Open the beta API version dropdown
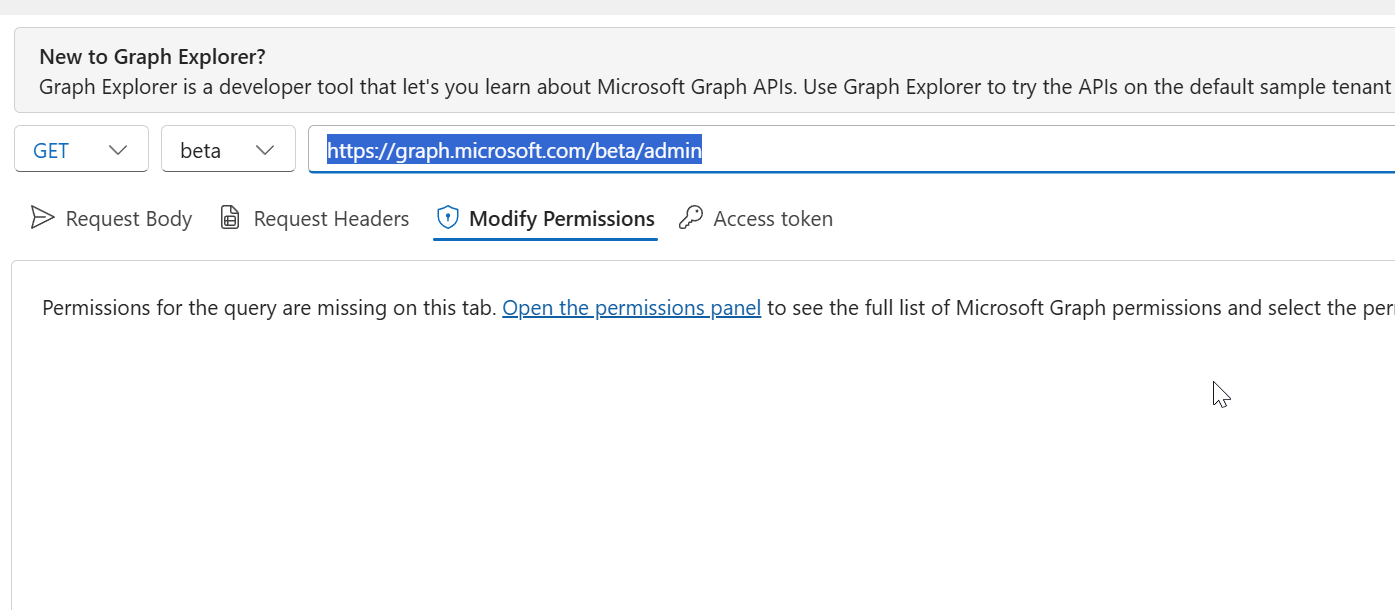 228,149
